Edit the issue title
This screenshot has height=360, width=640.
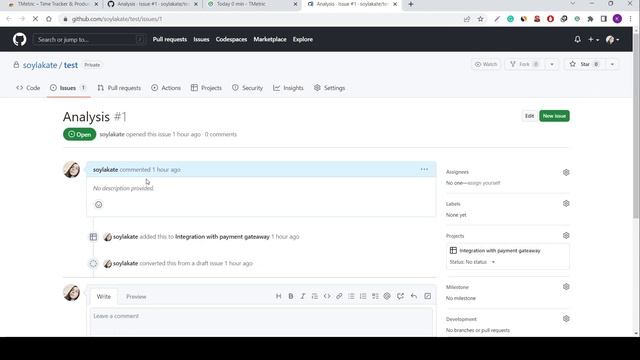[x=529, y=116]
